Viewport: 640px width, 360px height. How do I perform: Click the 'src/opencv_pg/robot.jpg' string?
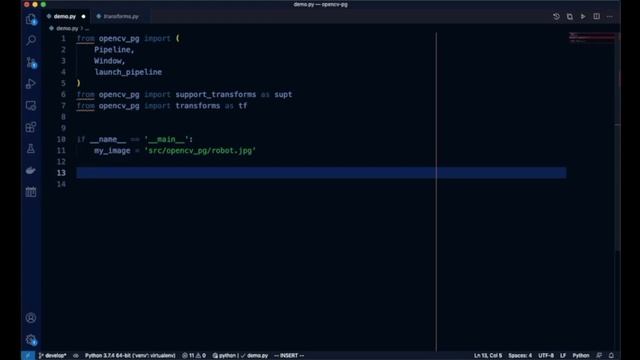point(200,151)
